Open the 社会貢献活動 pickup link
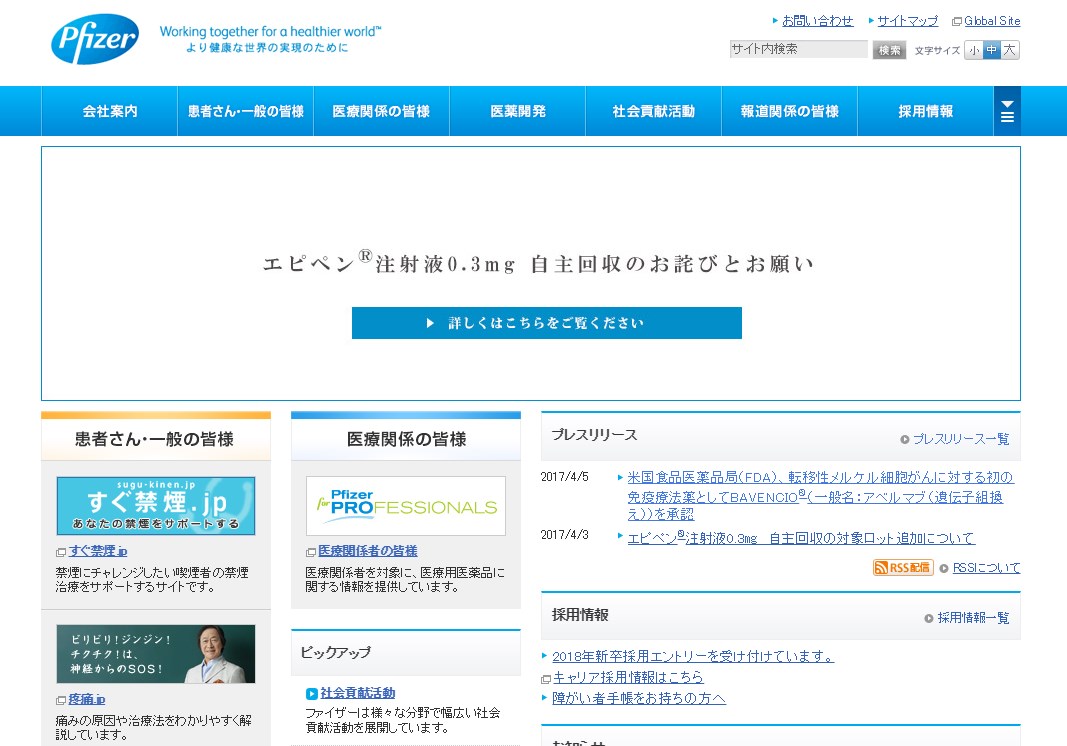The width and height of the screenshot is (1067, 746). pos(357,693)
